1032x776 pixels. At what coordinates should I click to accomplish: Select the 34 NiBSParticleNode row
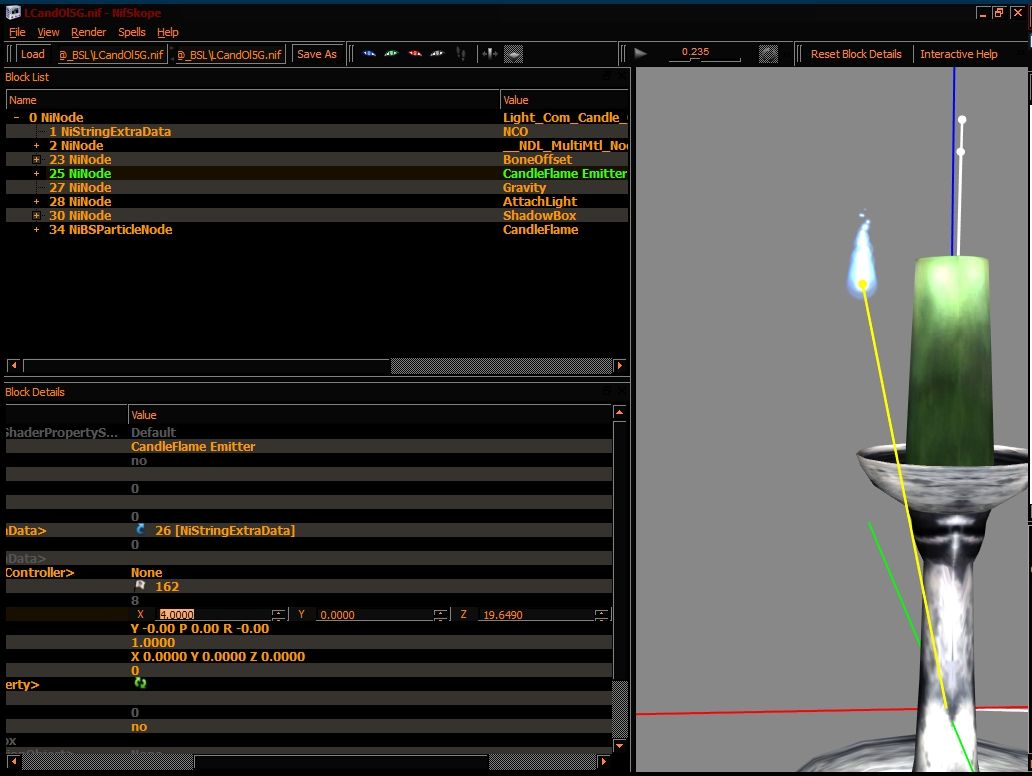(x=316, y=230)
